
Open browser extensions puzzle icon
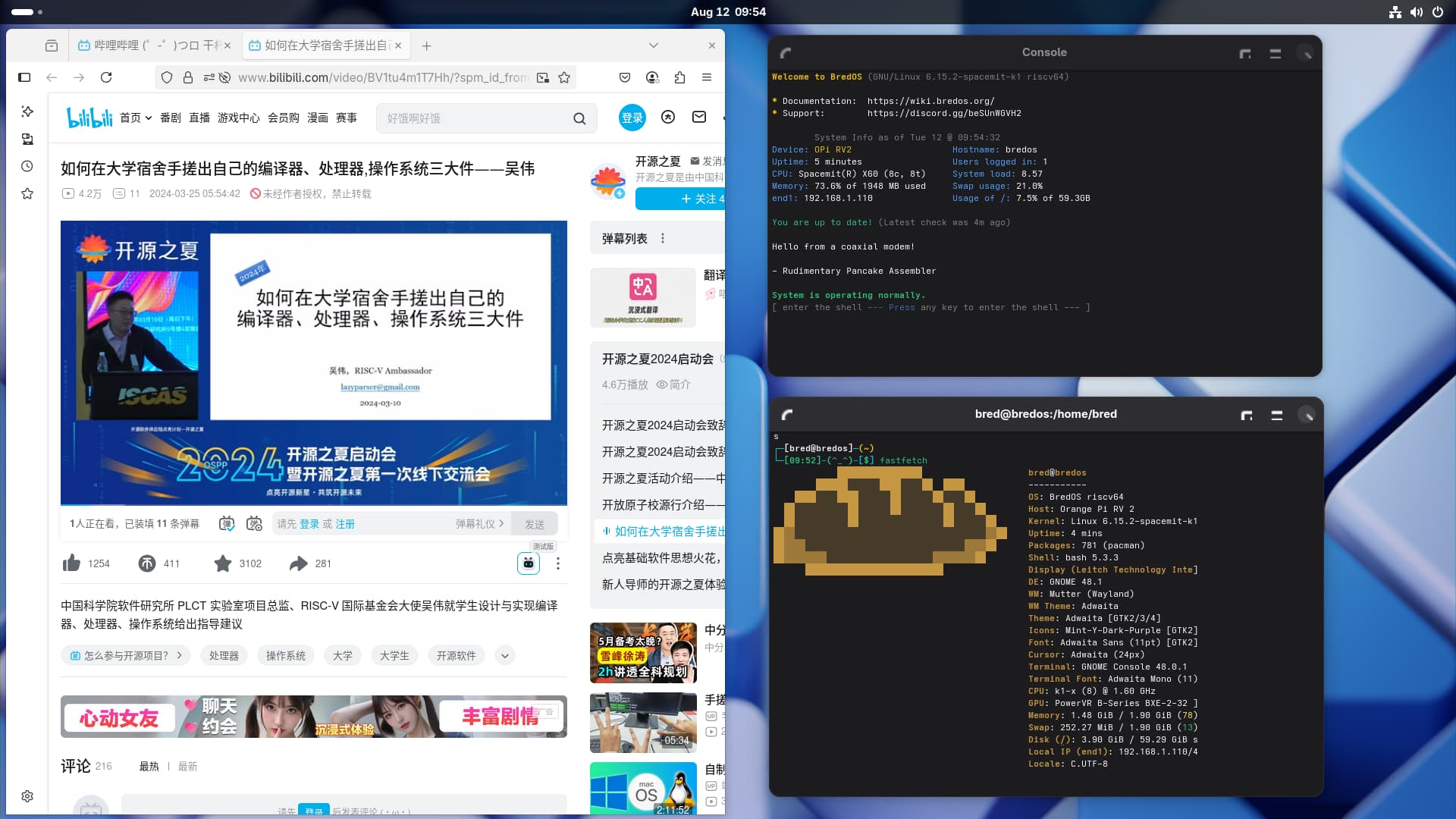(679, 77)
